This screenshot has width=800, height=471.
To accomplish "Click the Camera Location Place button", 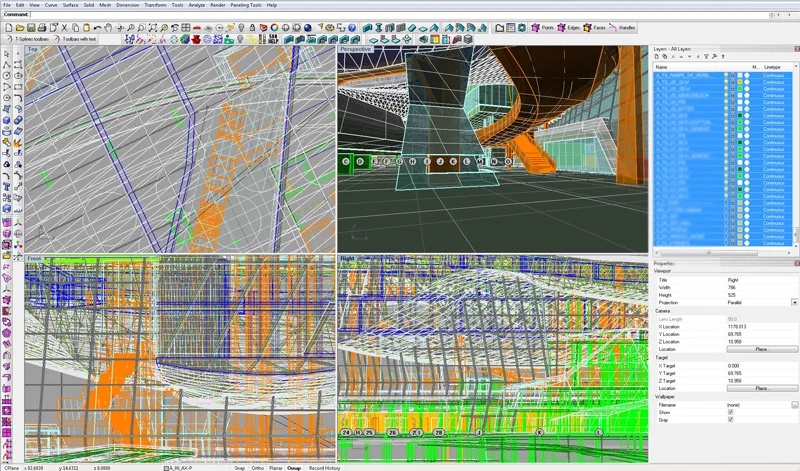I will (x=761, y=349).
